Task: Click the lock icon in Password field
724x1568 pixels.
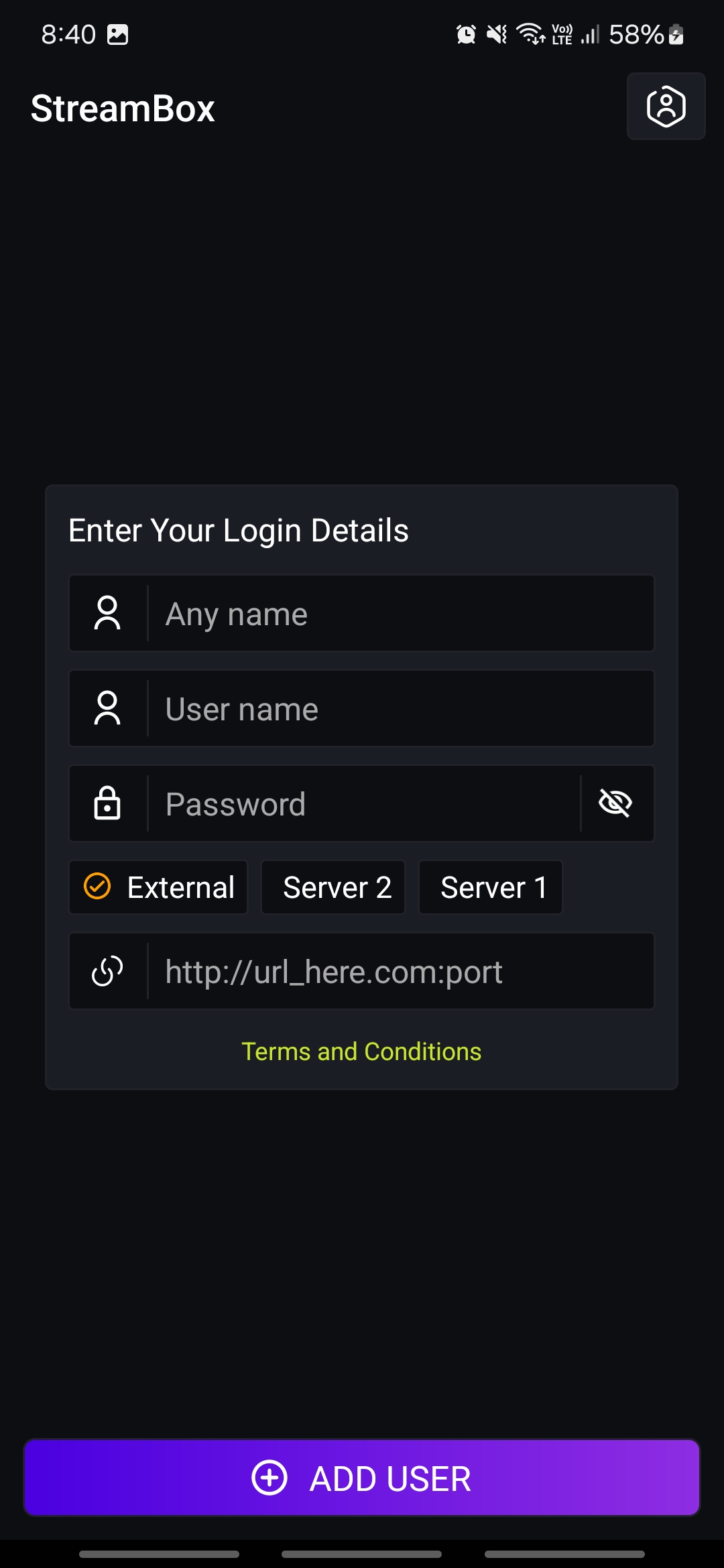Action: pos(107,803)
